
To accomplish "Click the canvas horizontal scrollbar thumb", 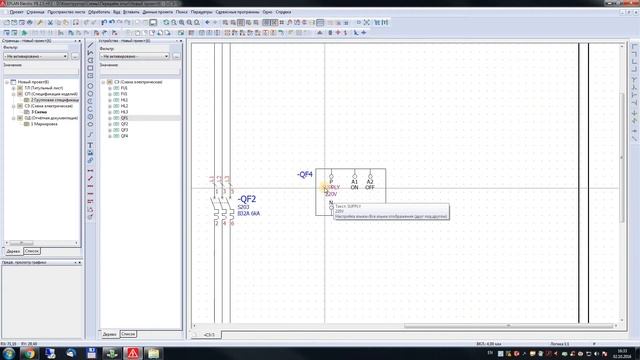I will point(509,326).
